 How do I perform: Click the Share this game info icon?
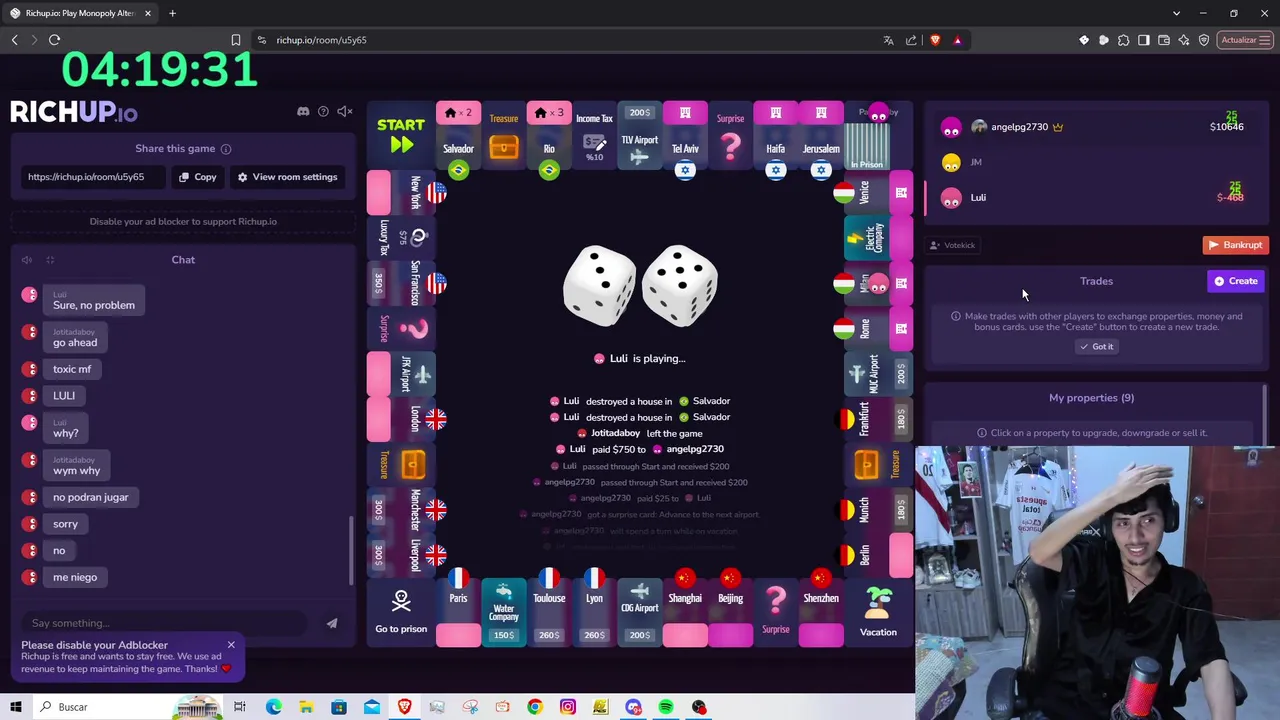coord(226,149)
